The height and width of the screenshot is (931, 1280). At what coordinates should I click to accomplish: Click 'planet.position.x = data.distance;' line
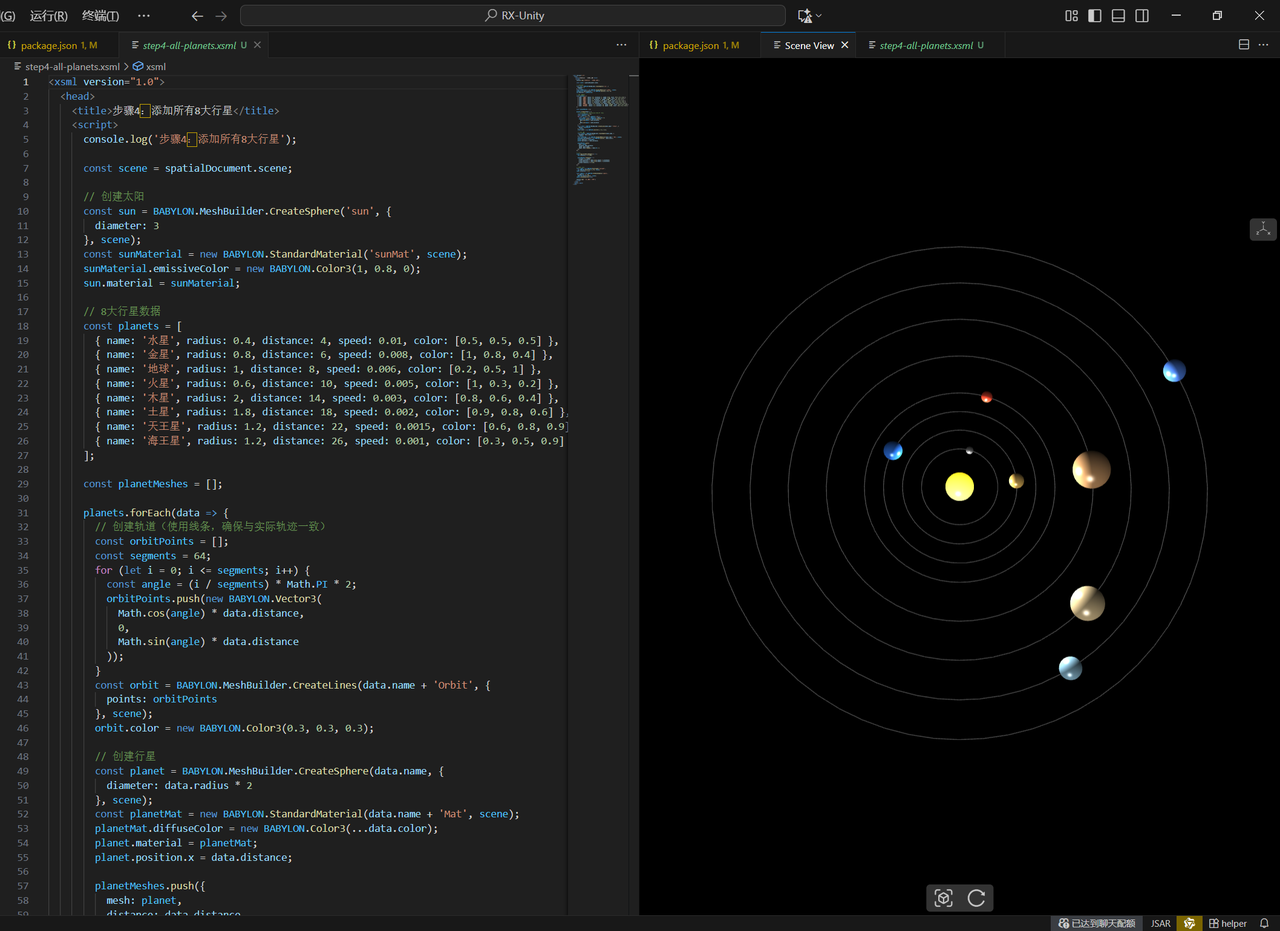click(x=193, y=856)
